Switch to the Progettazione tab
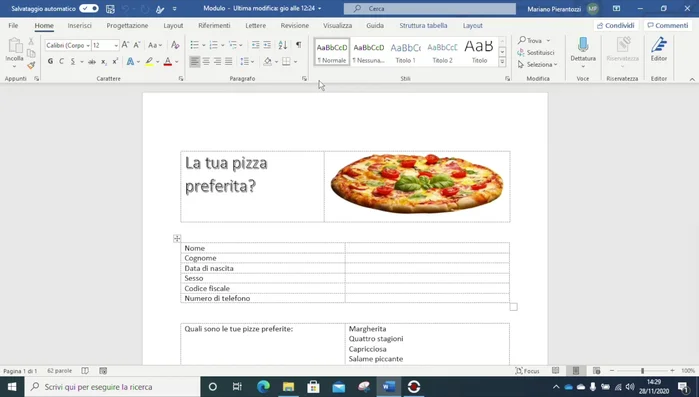Screen dimensions: 699x397 pos(127,26)
